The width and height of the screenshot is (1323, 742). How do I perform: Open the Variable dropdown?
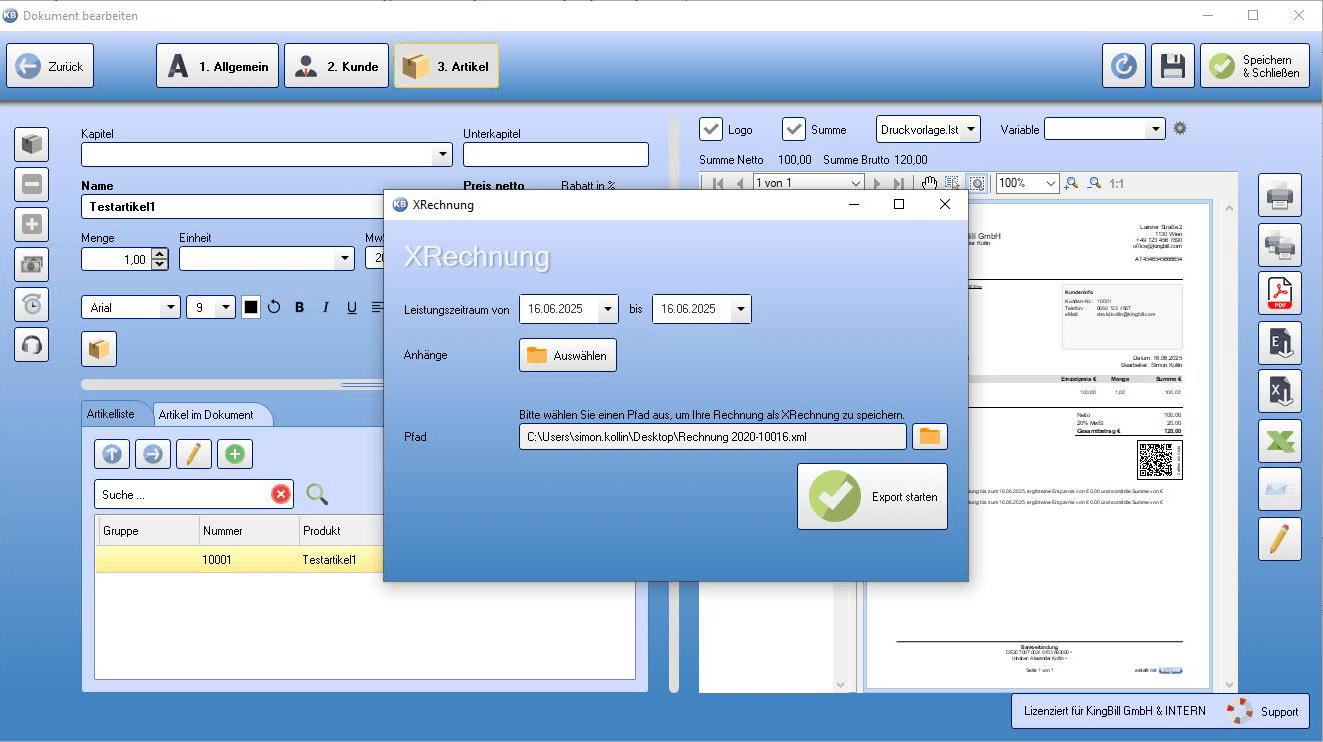click(1156, 129)
